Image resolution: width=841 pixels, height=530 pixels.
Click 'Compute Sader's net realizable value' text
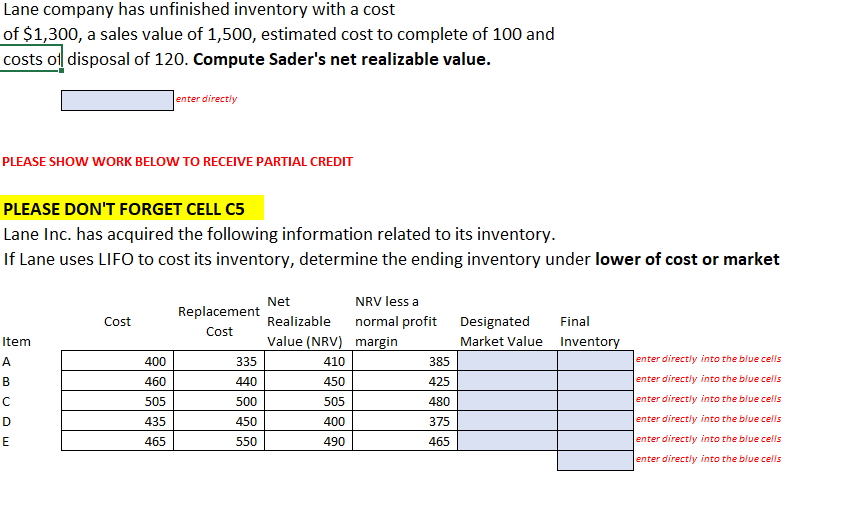(342, 59)
